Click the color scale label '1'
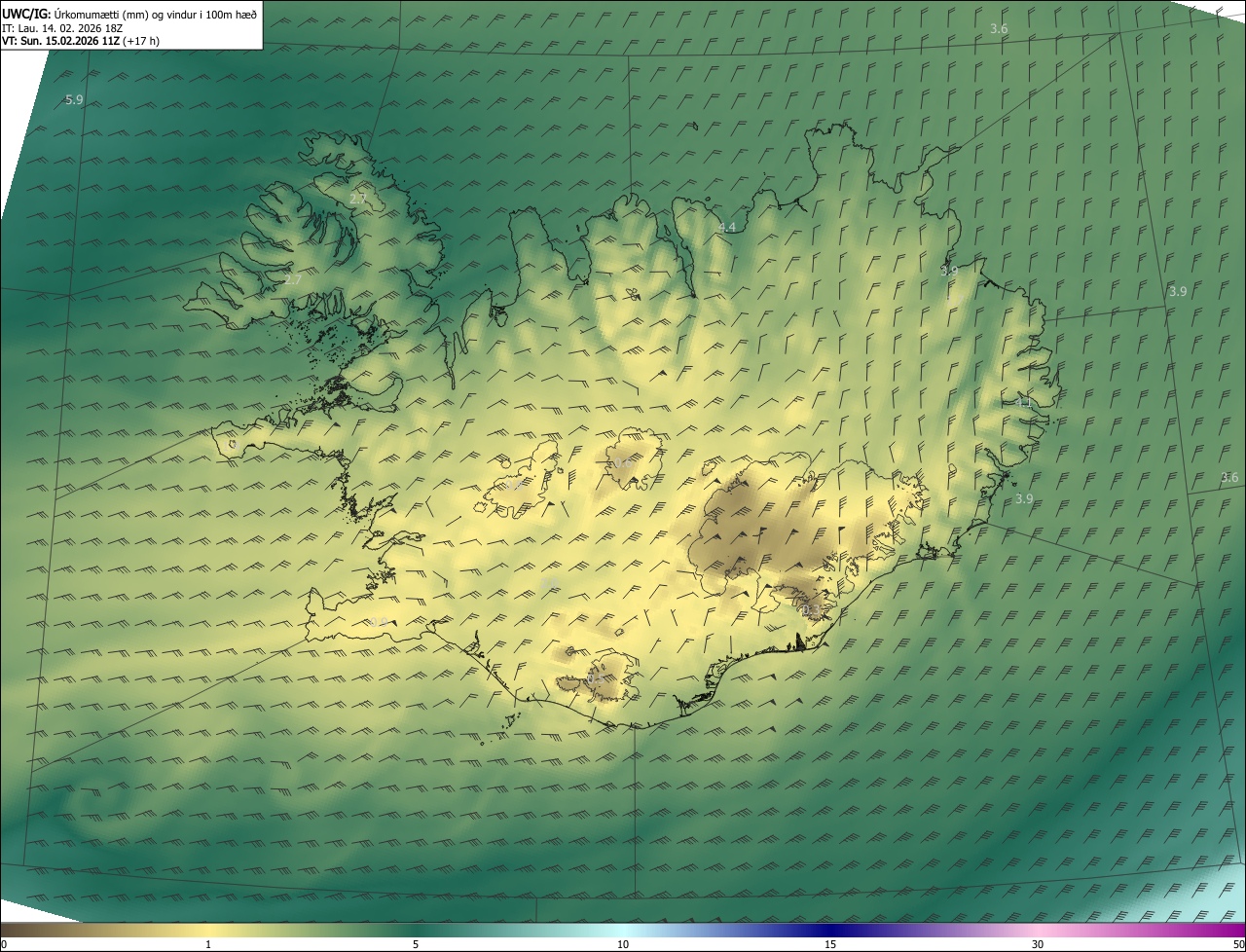The height and width of the screenshot is (952, 1246). (208, 945)
